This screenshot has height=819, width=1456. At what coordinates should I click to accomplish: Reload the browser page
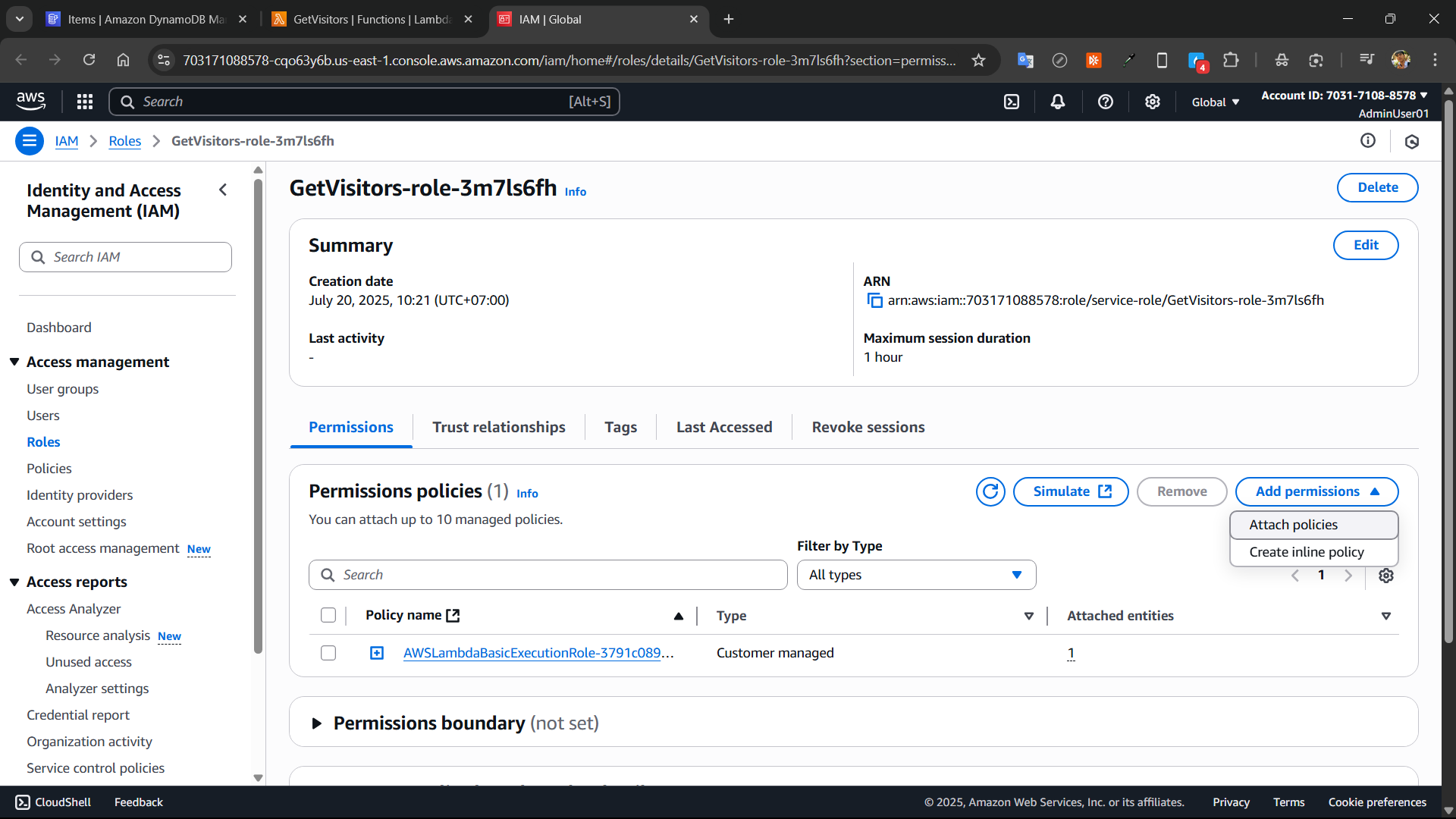[89, 60]
